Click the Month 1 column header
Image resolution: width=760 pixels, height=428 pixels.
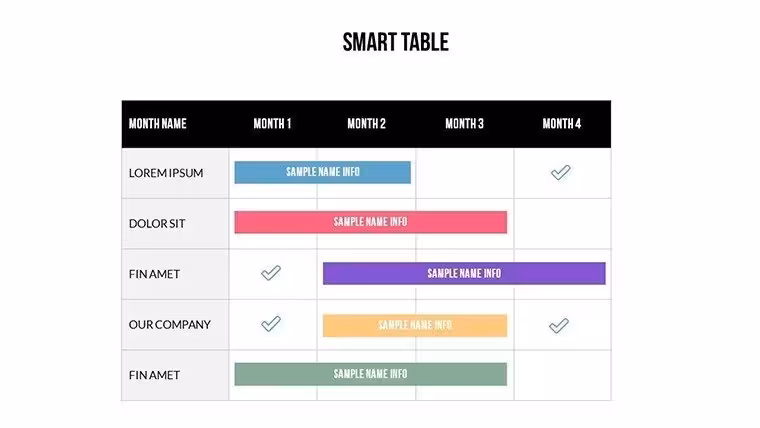coord(272,124)
